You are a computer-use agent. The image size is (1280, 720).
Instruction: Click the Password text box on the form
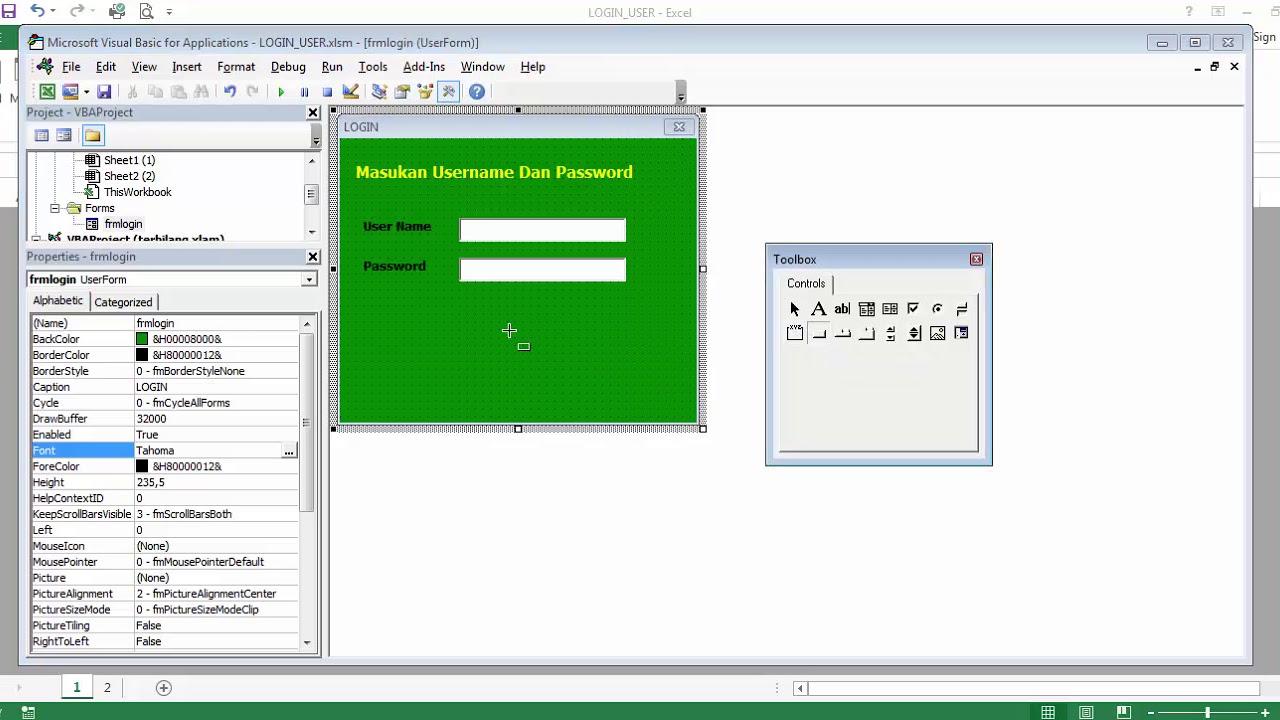coord(543,270)
